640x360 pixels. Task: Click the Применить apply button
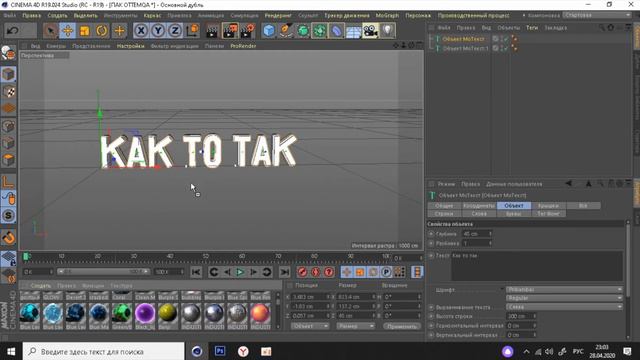pyautogui.click(x=402, y=326)
